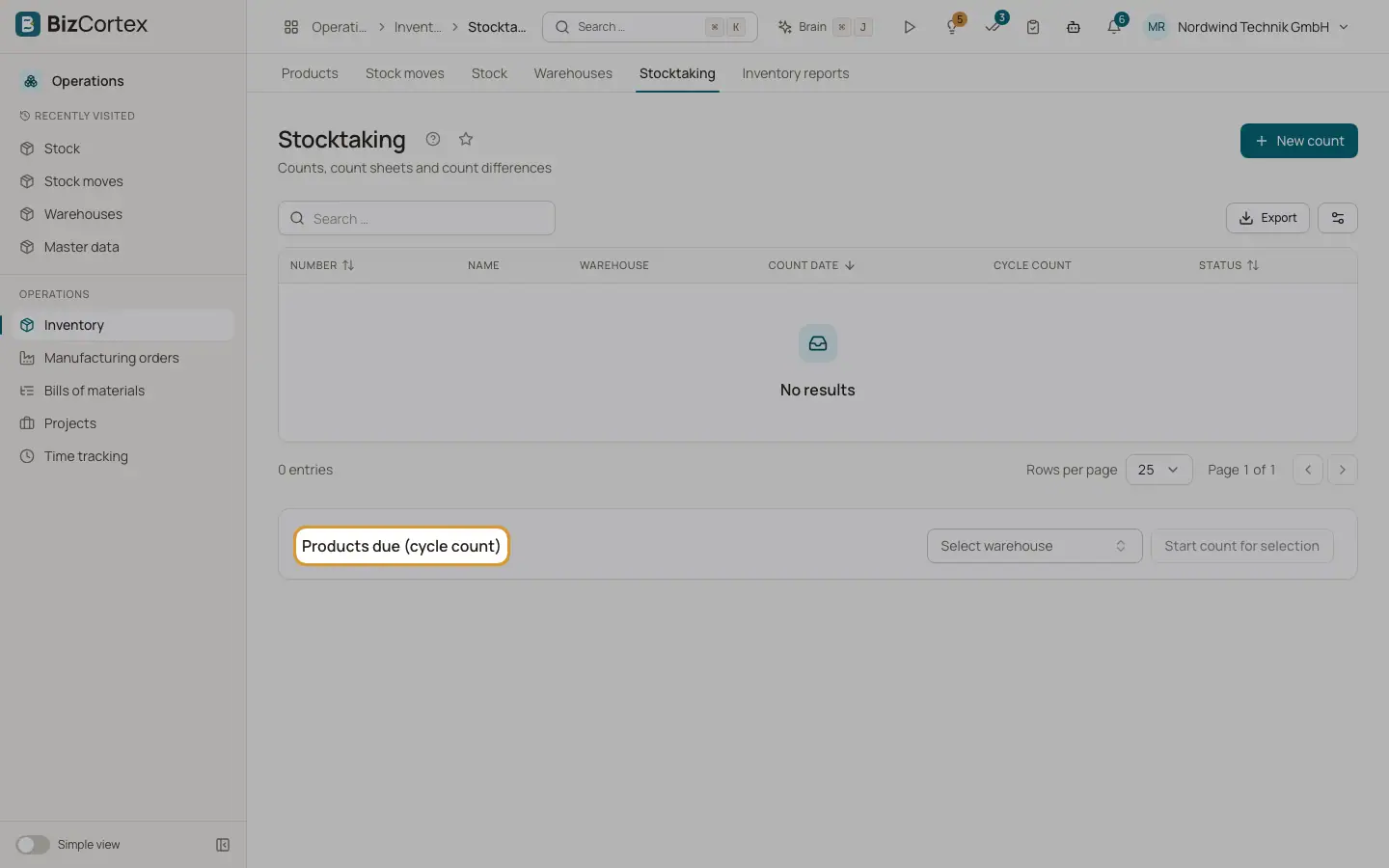Star the Stocktaking page as favorite
The width and height of the screenshot is (1389, 868).
point(466,139)
